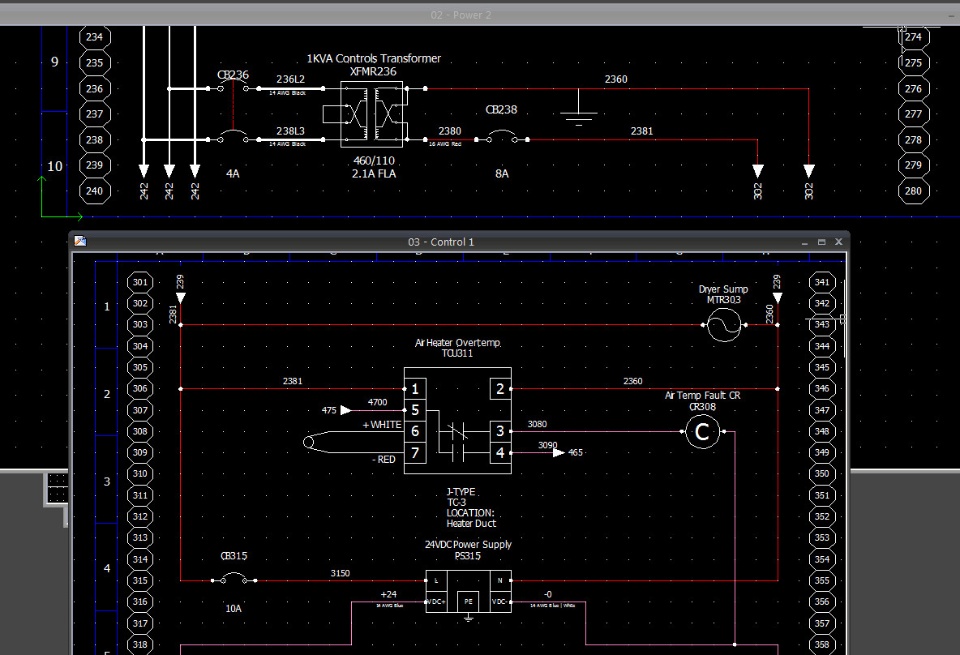
Task: Select terminal 5 of TCU311
Action: (x=415, y=410)
